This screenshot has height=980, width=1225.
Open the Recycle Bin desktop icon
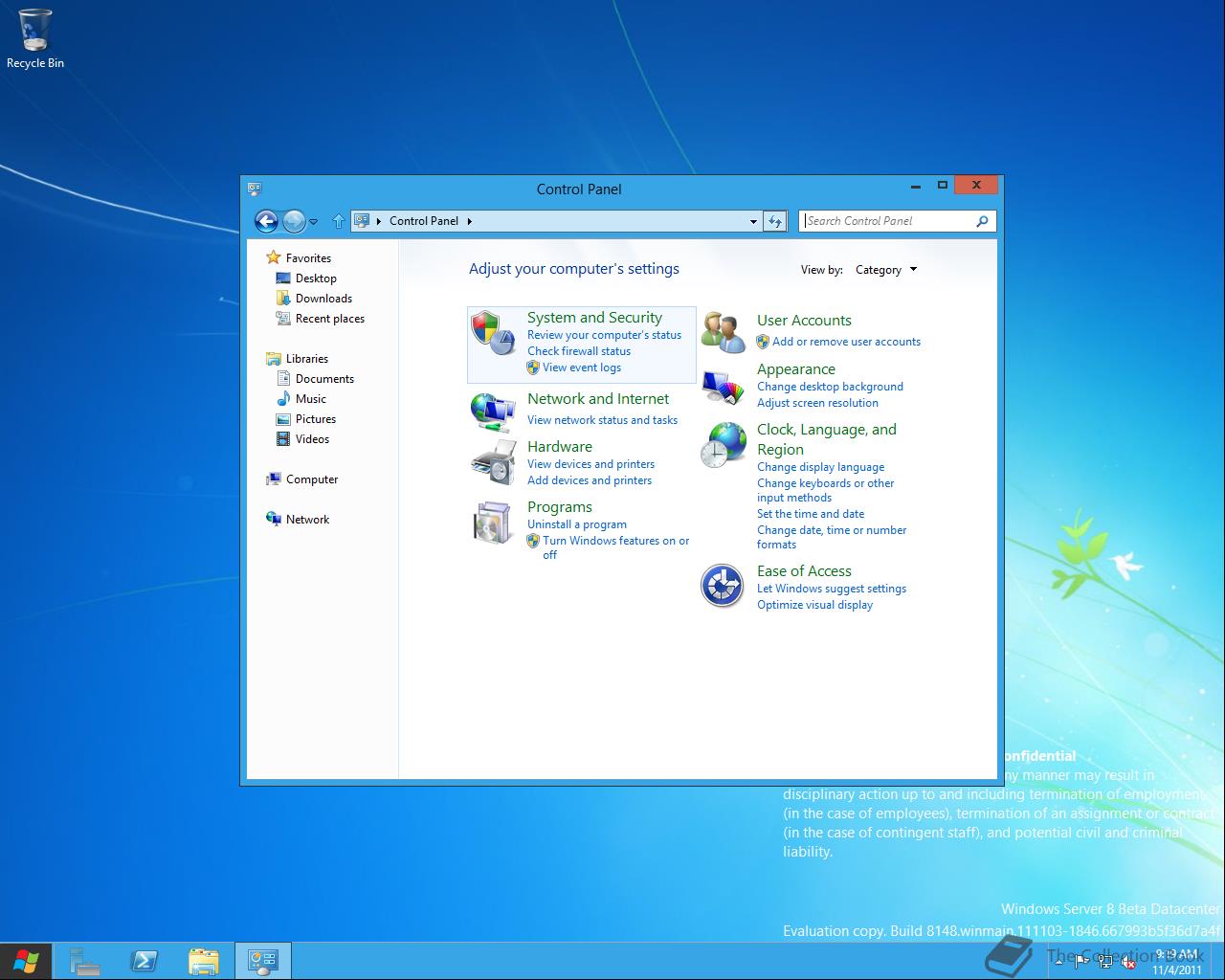click(35, 38)
